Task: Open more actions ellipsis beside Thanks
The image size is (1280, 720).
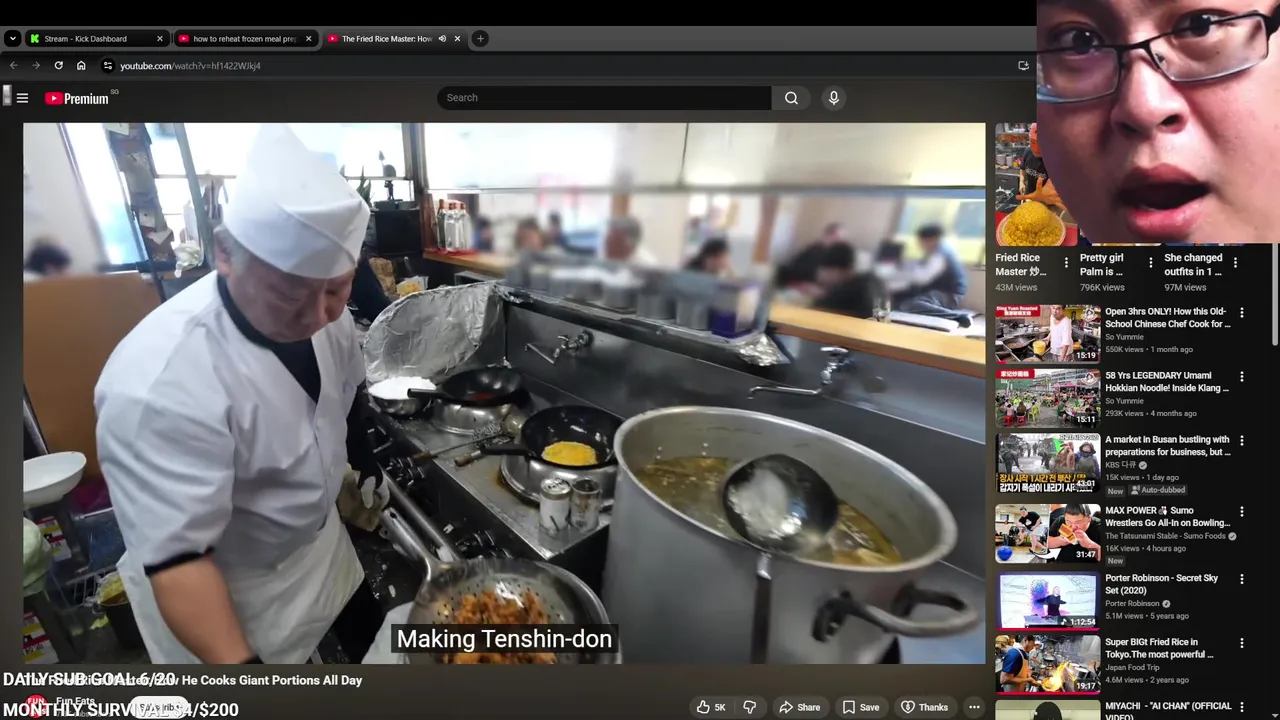Action: (x=974, y=707)
